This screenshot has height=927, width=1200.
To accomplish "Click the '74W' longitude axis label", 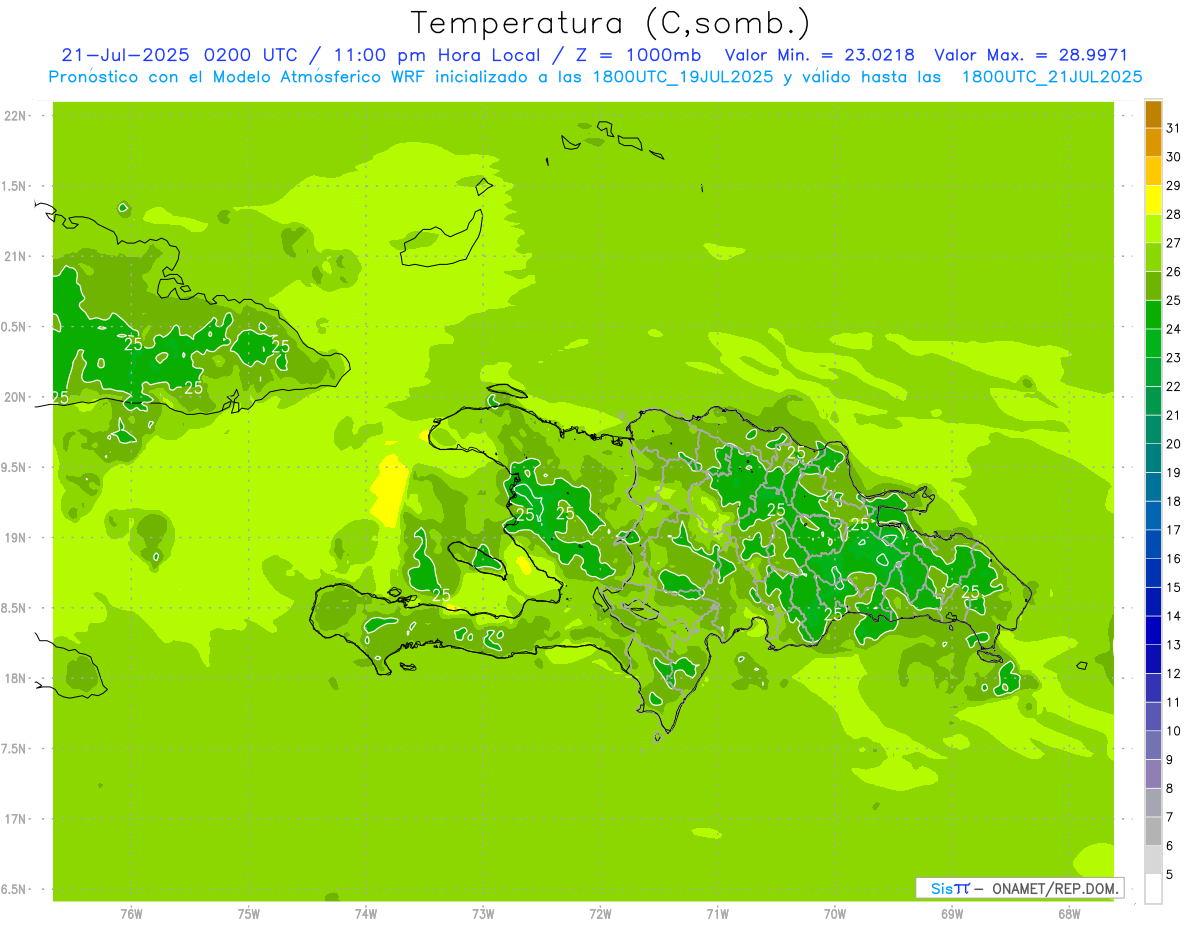I will pos(366,913).
